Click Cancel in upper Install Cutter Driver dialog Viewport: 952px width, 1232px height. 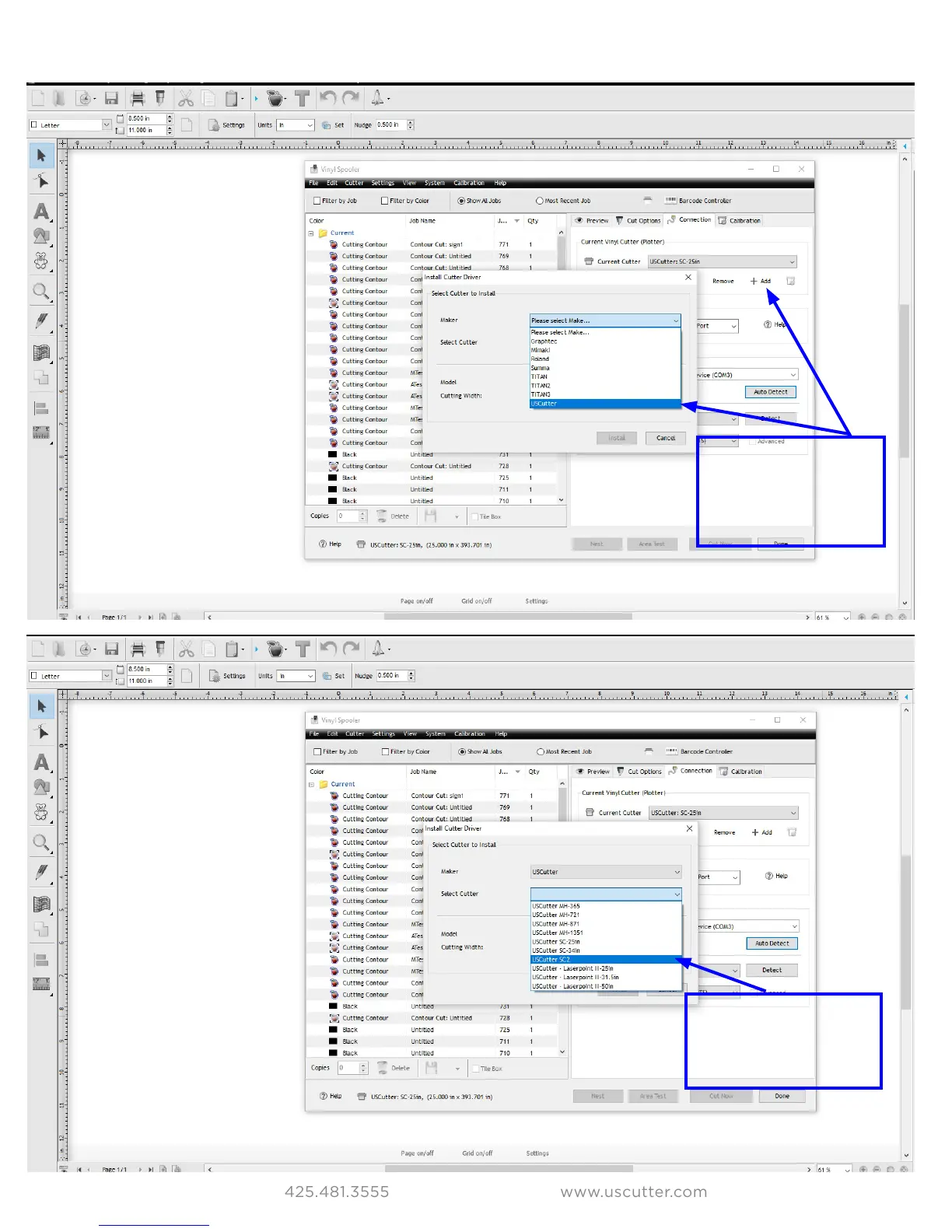[x=666, y=438]
